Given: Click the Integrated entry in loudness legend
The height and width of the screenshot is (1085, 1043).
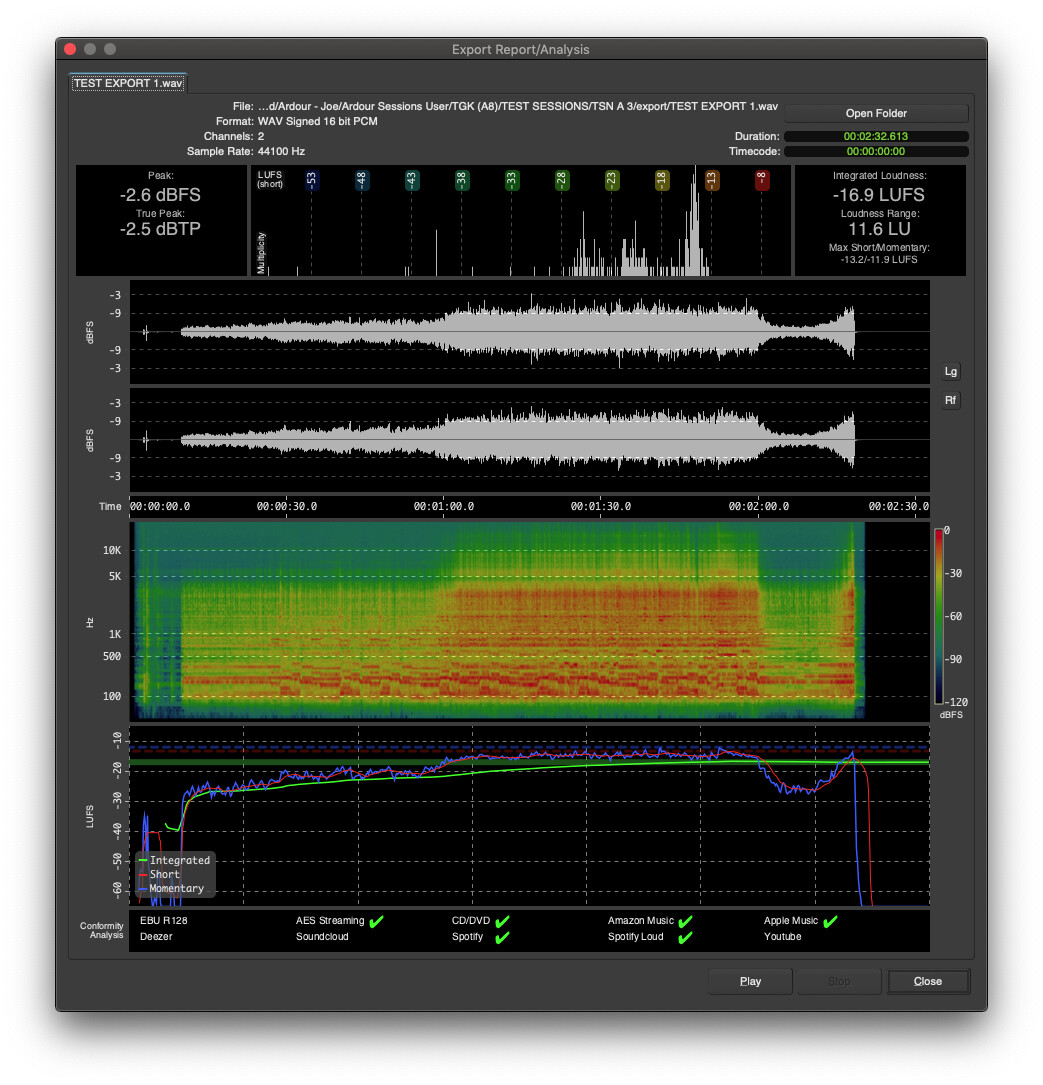Looking at the screenshot, I should coord(179,860).
